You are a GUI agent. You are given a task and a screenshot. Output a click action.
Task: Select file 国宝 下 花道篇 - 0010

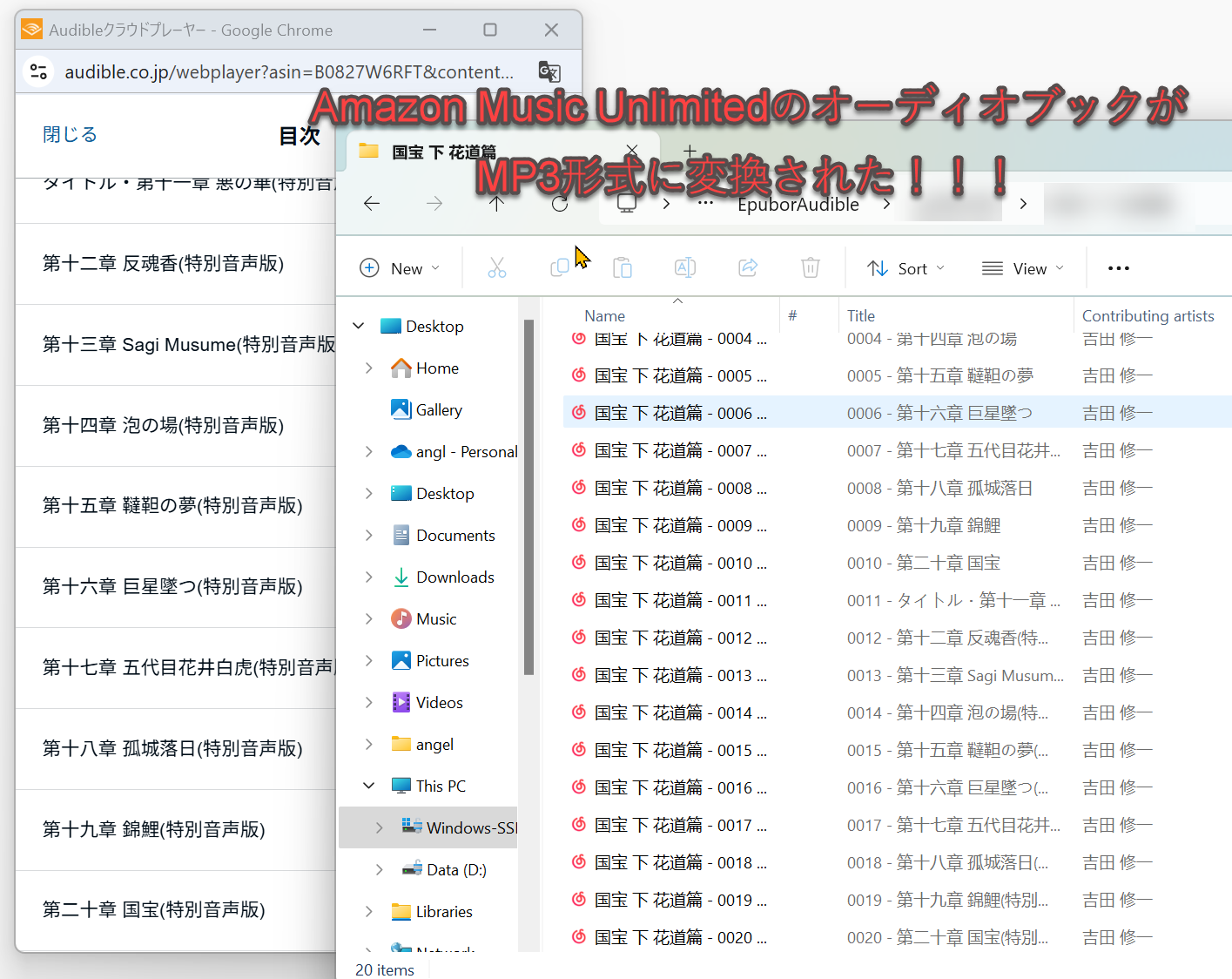[681, 564]
